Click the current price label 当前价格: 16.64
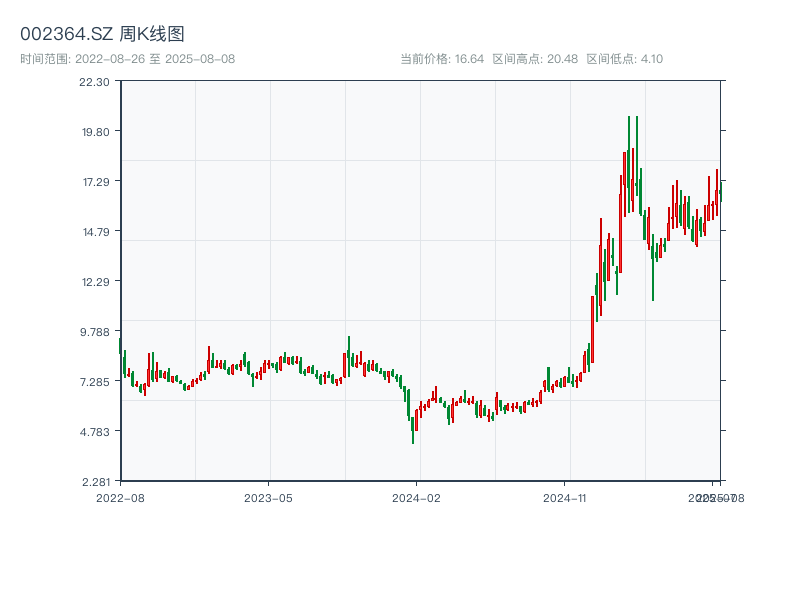This screenshot has width=800, height=600. point(442,59)
